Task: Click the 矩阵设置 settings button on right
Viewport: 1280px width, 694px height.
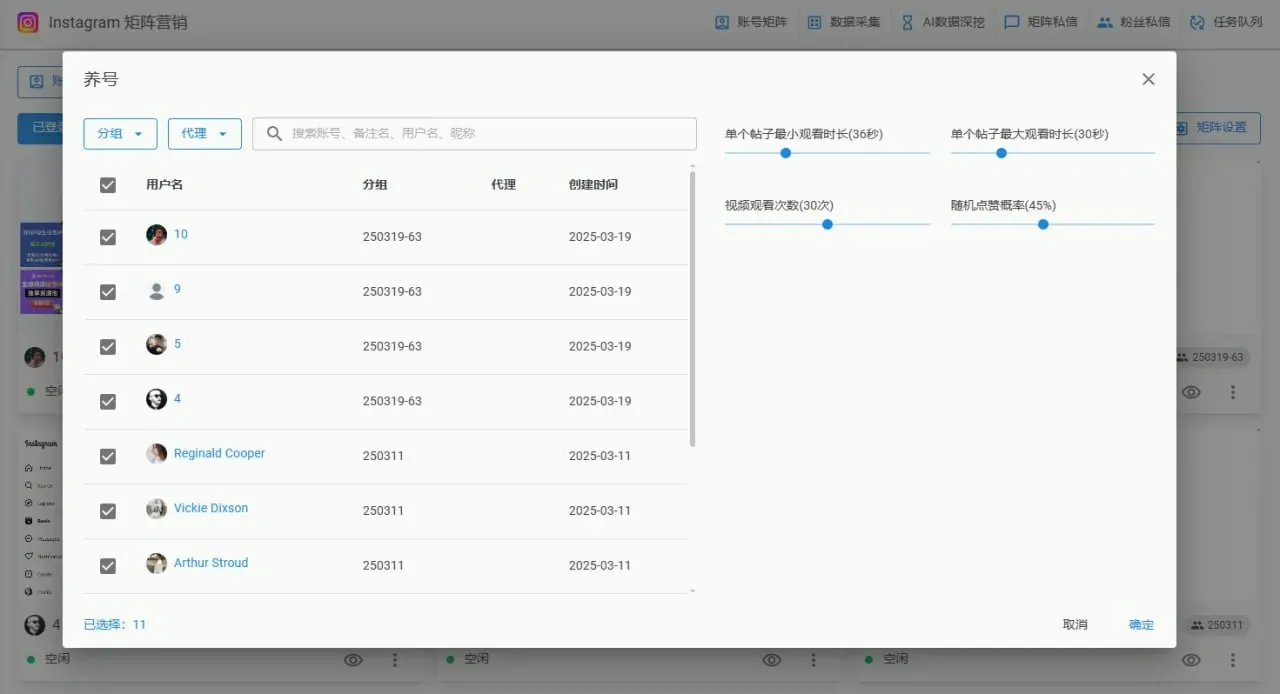Action: pyautogui.click(x=1217, y=128)
